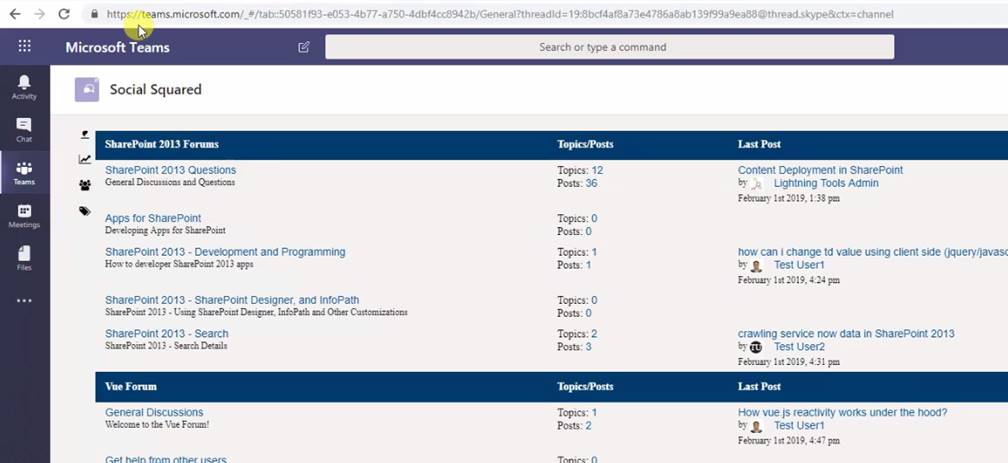
Task: Click the Search or type a command box
Action: (x=609, y=47)
